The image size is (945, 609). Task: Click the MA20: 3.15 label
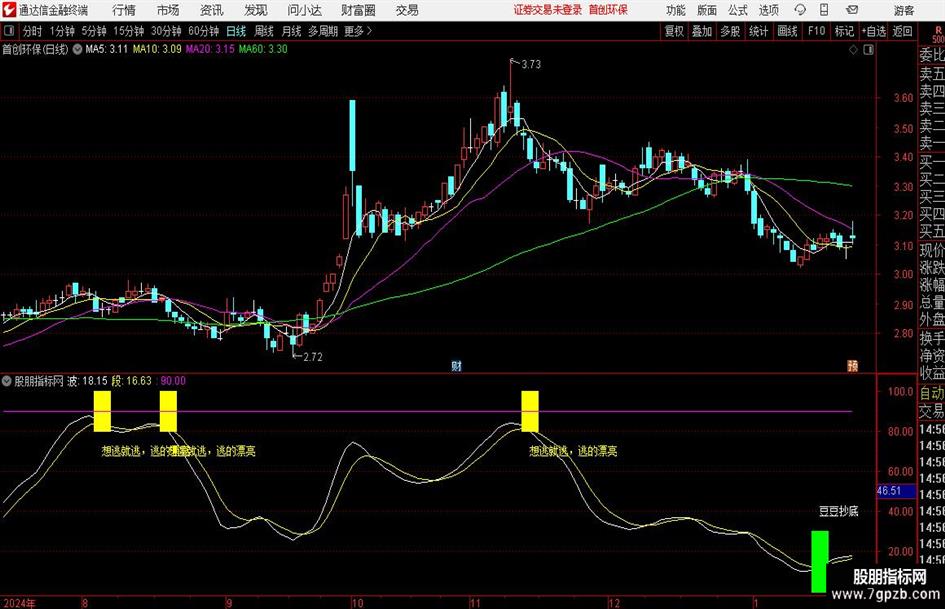(x=210, y=49)
